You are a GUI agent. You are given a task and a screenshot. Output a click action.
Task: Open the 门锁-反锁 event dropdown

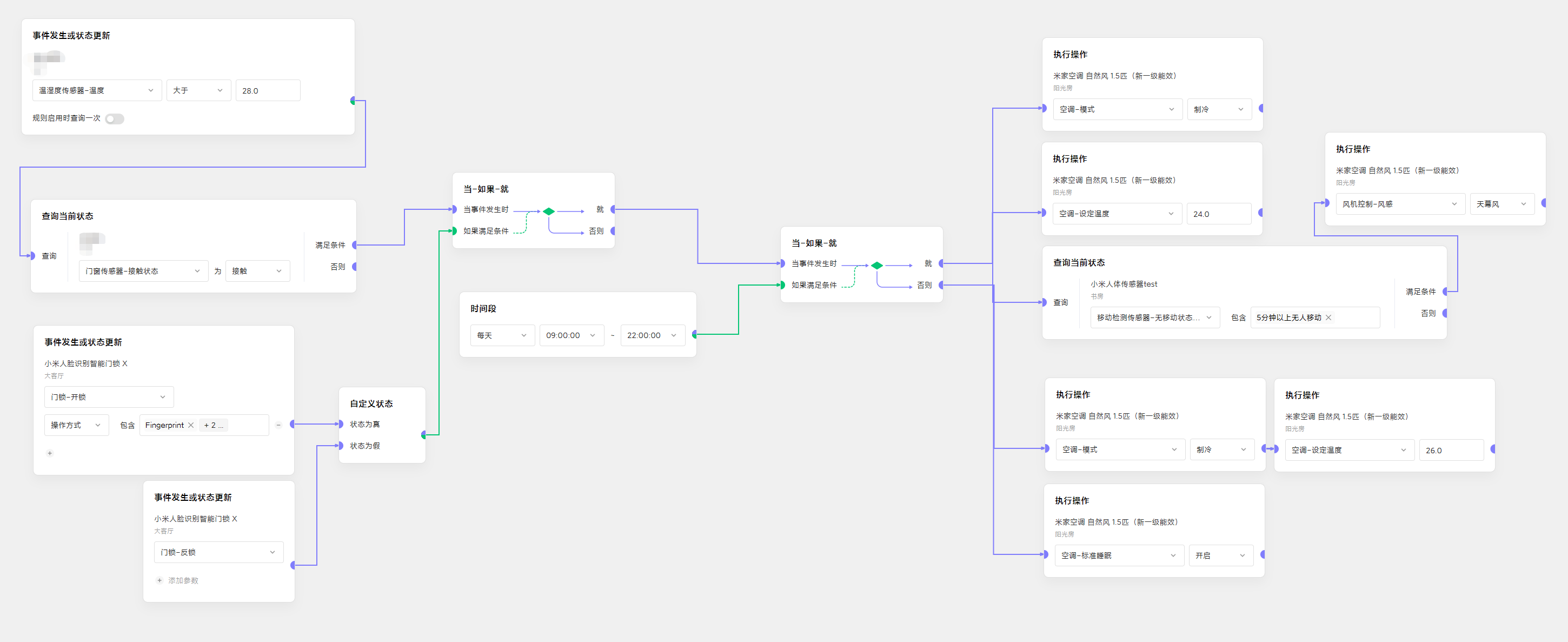[218, 552]
